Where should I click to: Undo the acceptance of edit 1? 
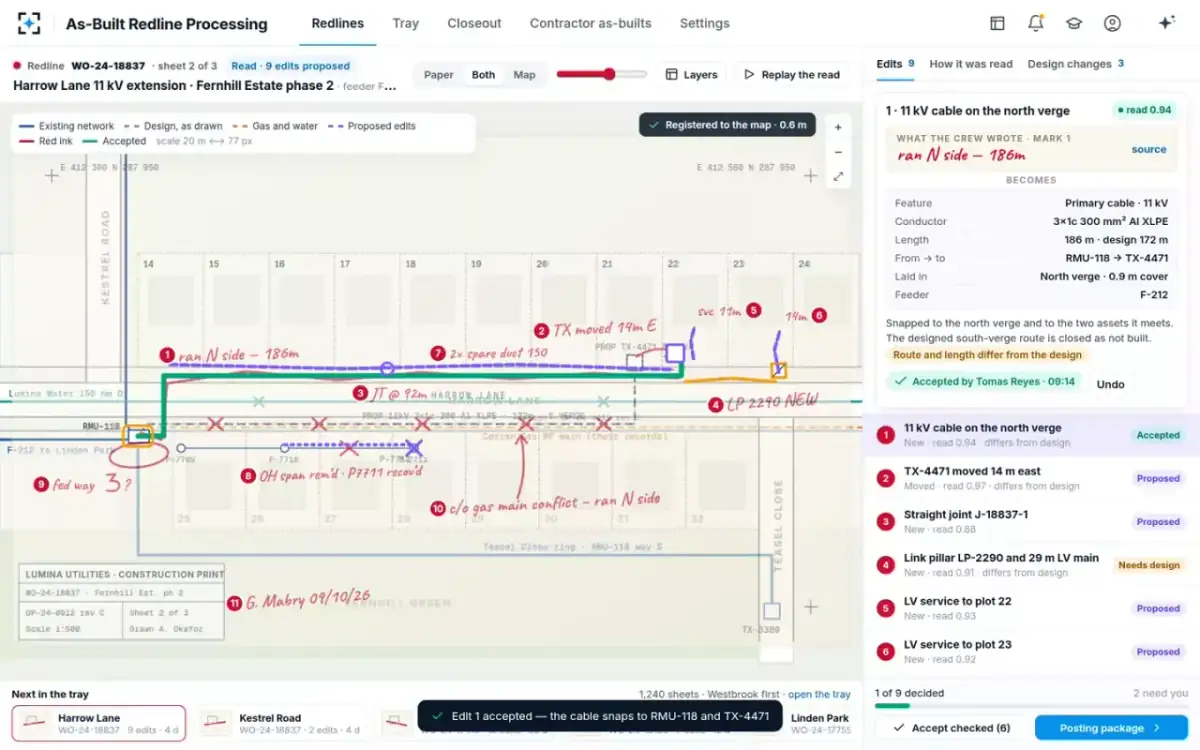(x=1111, y=384)
